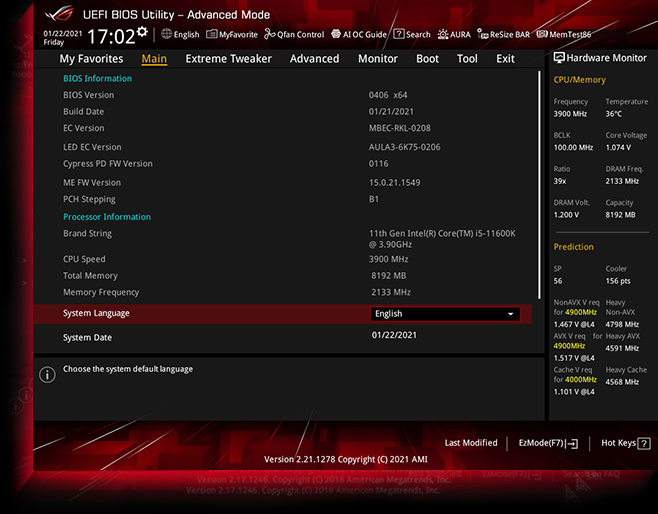Viewport: 658px width, 514px height.
Task: Click the Cooler 156 pts value
Action: pos(618,281)
